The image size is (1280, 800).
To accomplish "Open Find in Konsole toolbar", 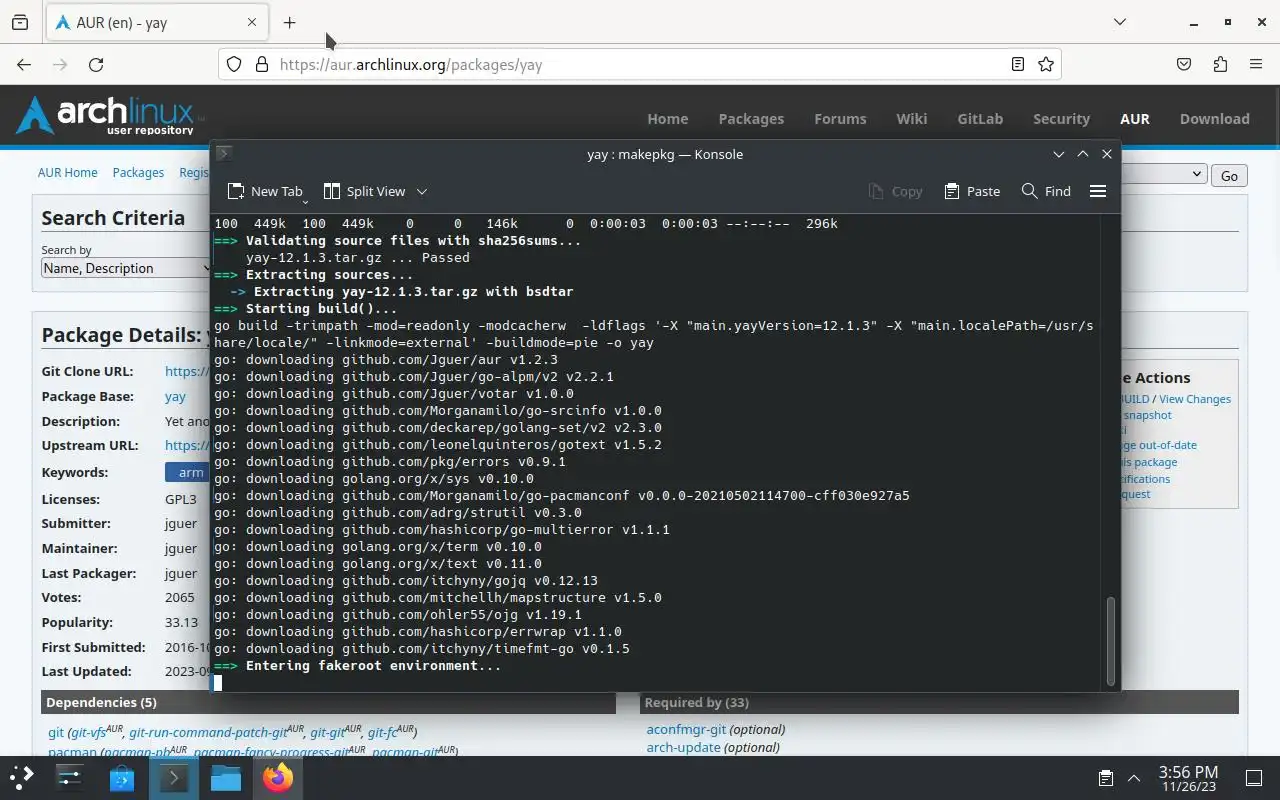I will (x=1046, y=191).
